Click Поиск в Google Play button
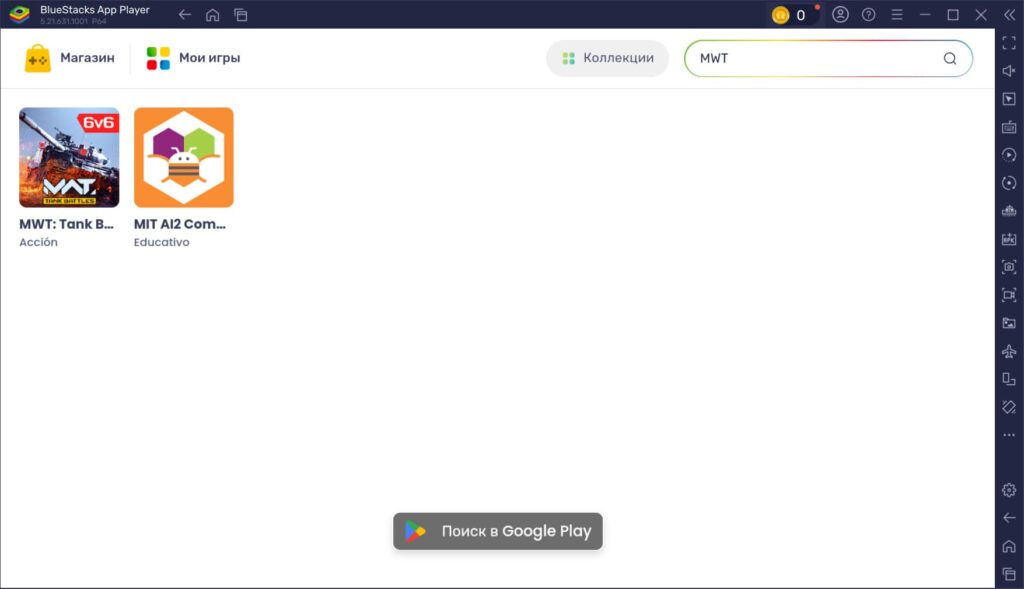This screenshot has width=1024, height=589. click(x=498, y=531)
